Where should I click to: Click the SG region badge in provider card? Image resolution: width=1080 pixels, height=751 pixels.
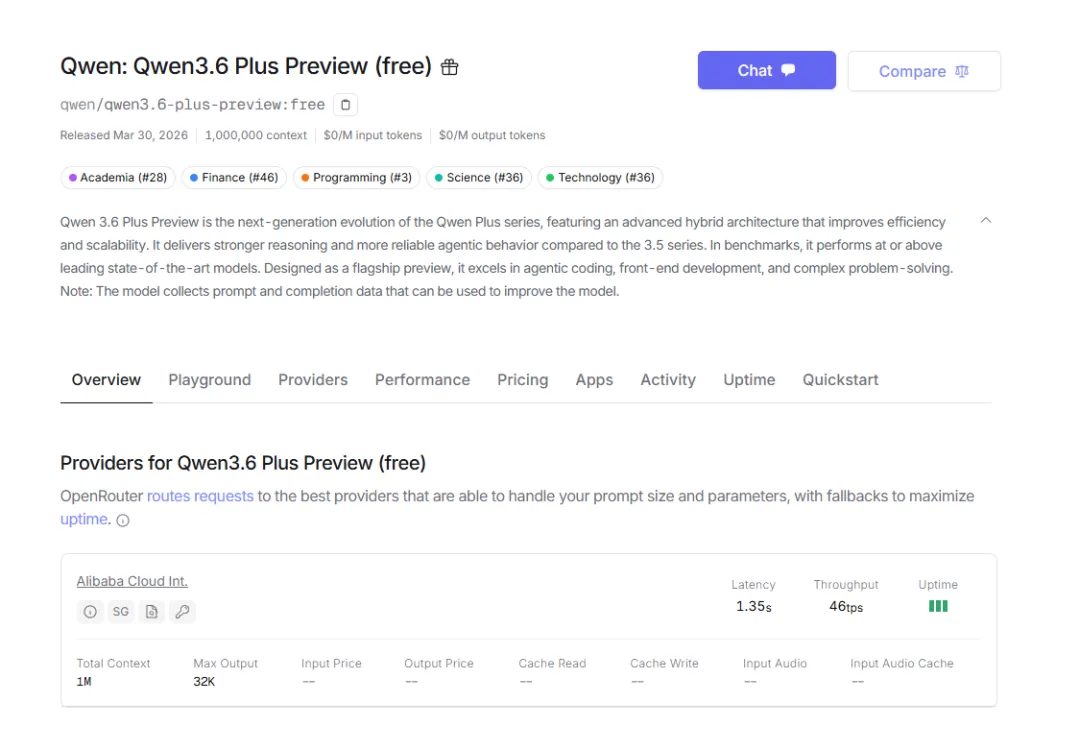tap(121, 611)
